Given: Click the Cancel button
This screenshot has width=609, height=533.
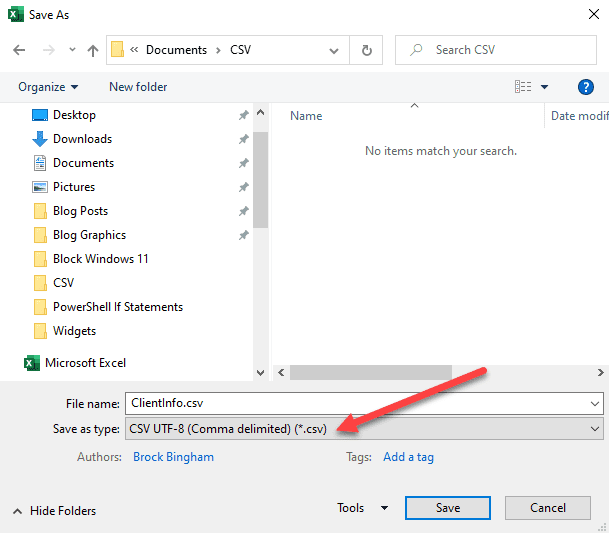Looking at the screenshot, I should tap(548, 508).
